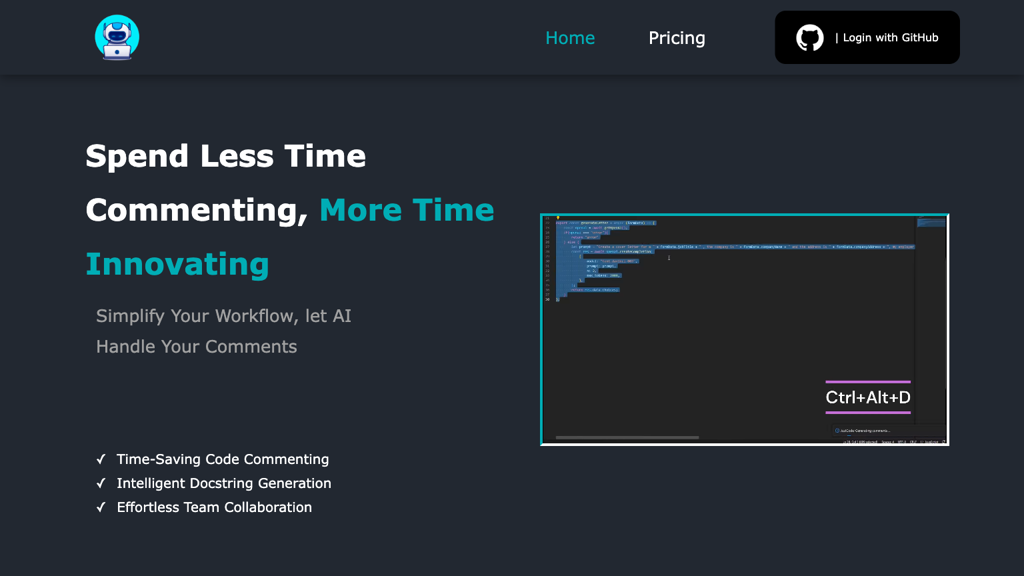Click the GitHub octocat icon
Image resolution: width=1024 pixels, height=576 pixels.
[810, 38]
